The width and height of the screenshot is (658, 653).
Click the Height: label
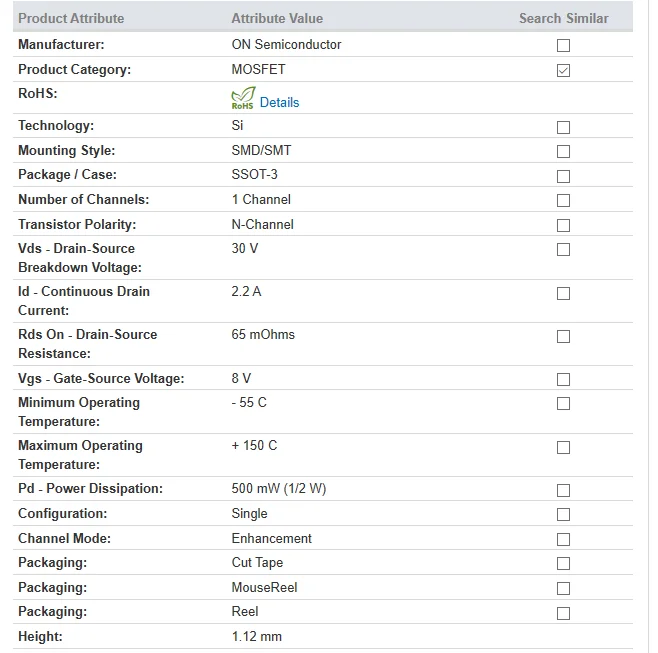pyautogui.click(x=40, y=637)
